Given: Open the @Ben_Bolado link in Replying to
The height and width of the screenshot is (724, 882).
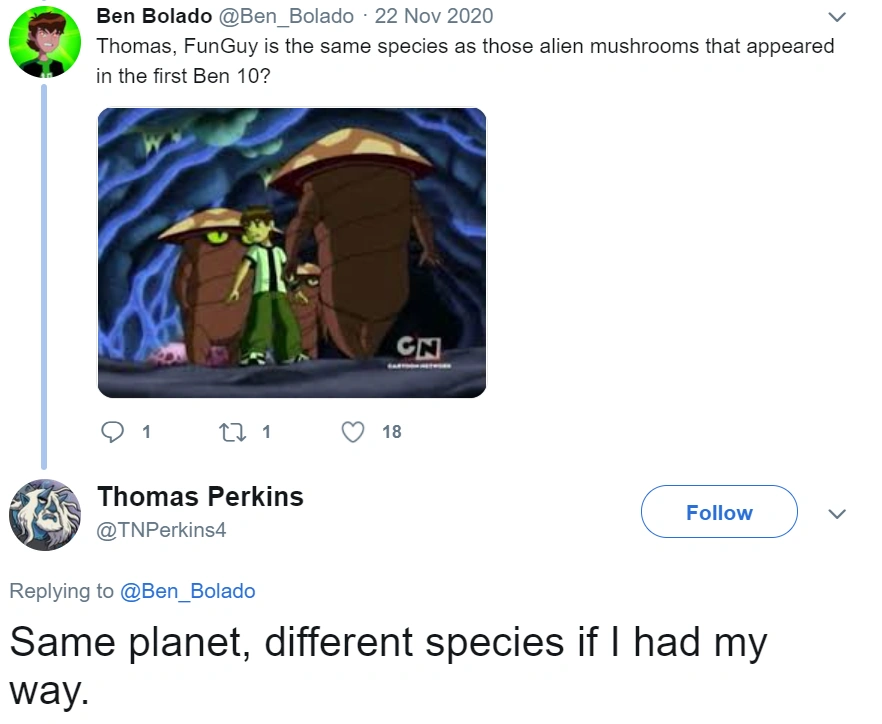Looking at the screenshot, I should click(x=187, y=591).
